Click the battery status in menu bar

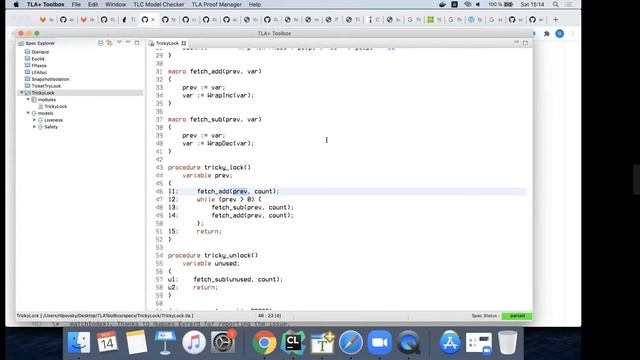point(501,4)
